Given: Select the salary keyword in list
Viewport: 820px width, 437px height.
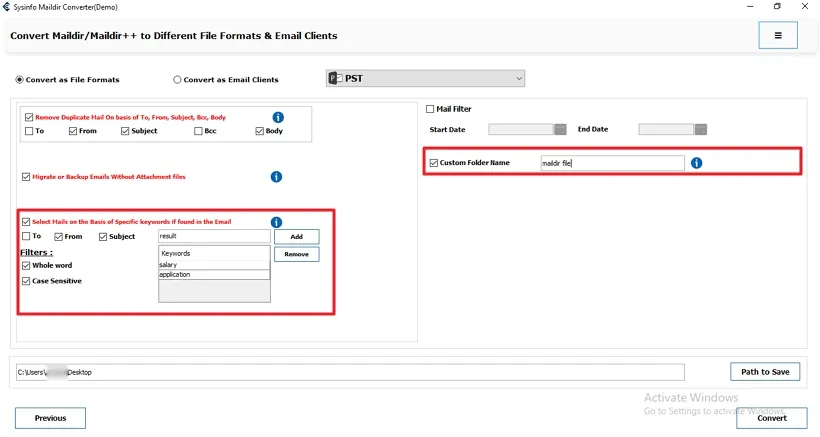Looking at the screenshot, I should tap(214, 264).
